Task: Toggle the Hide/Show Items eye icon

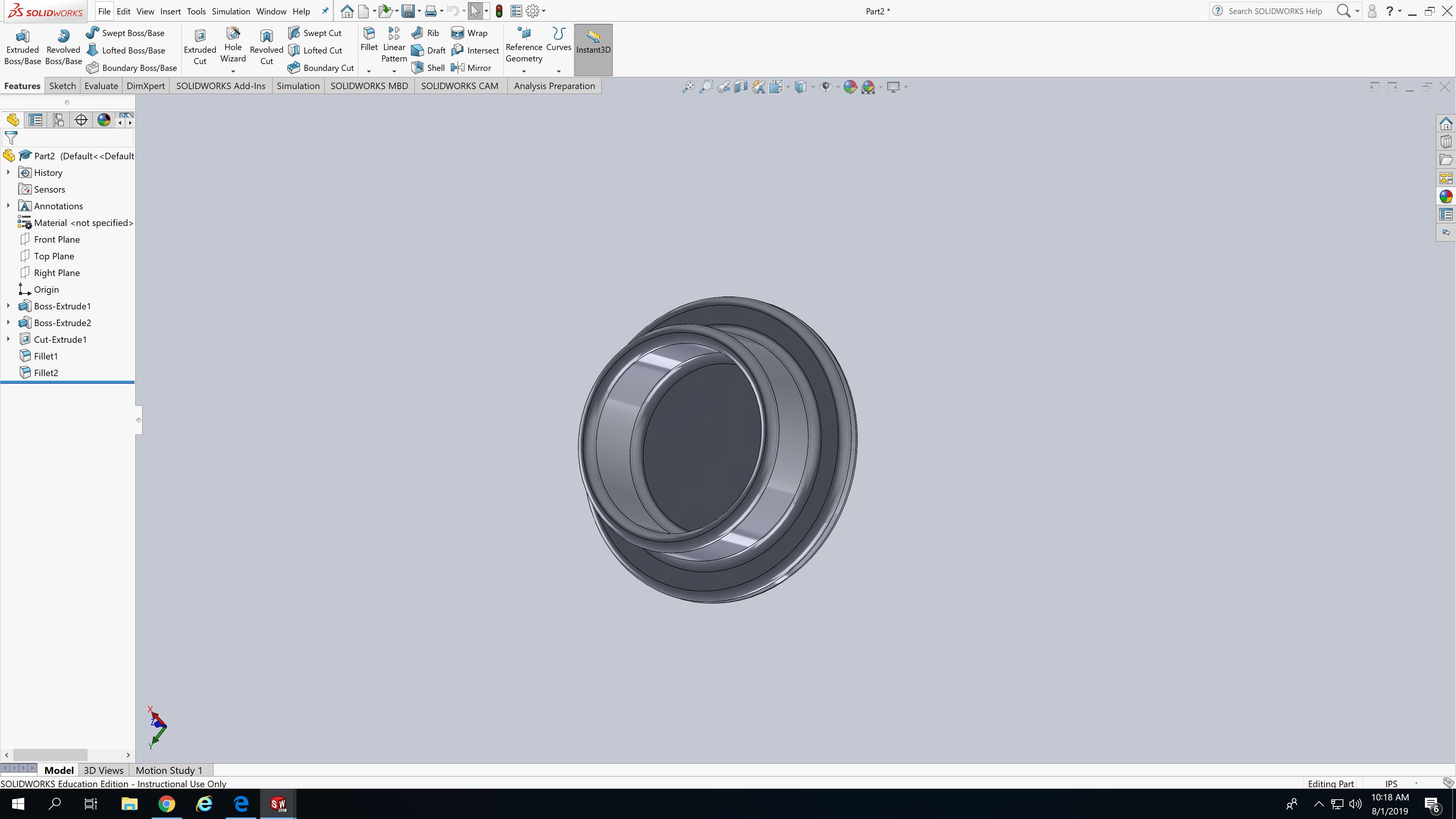Action: [826, 87]
